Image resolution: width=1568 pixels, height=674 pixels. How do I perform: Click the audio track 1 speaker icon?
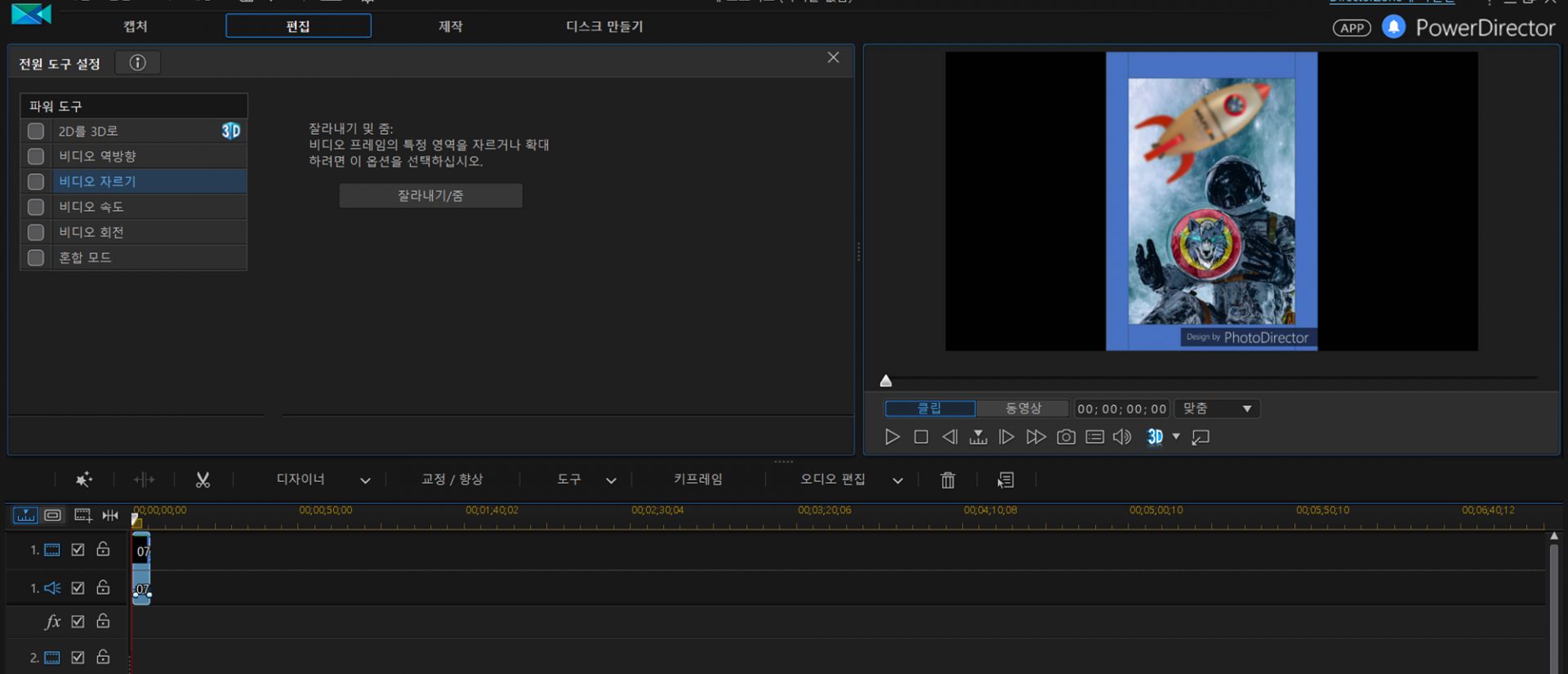(x=52, y=588)
